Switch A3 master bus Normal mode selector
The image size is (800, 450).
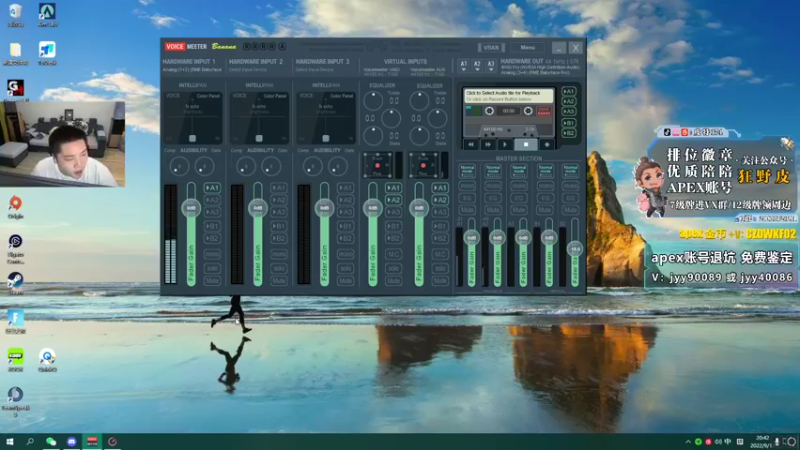tap(519, 171)
